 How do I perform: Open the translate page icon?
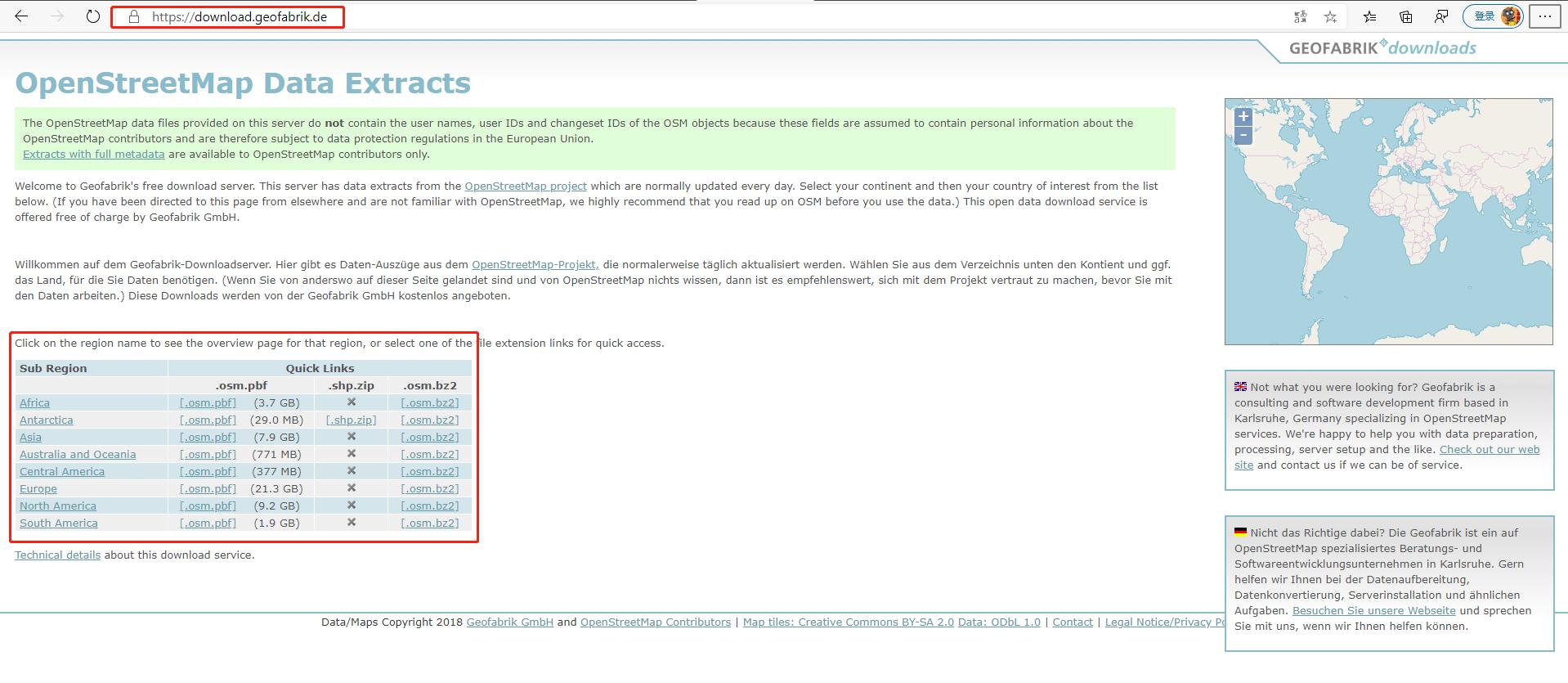tap(1300, 16)
